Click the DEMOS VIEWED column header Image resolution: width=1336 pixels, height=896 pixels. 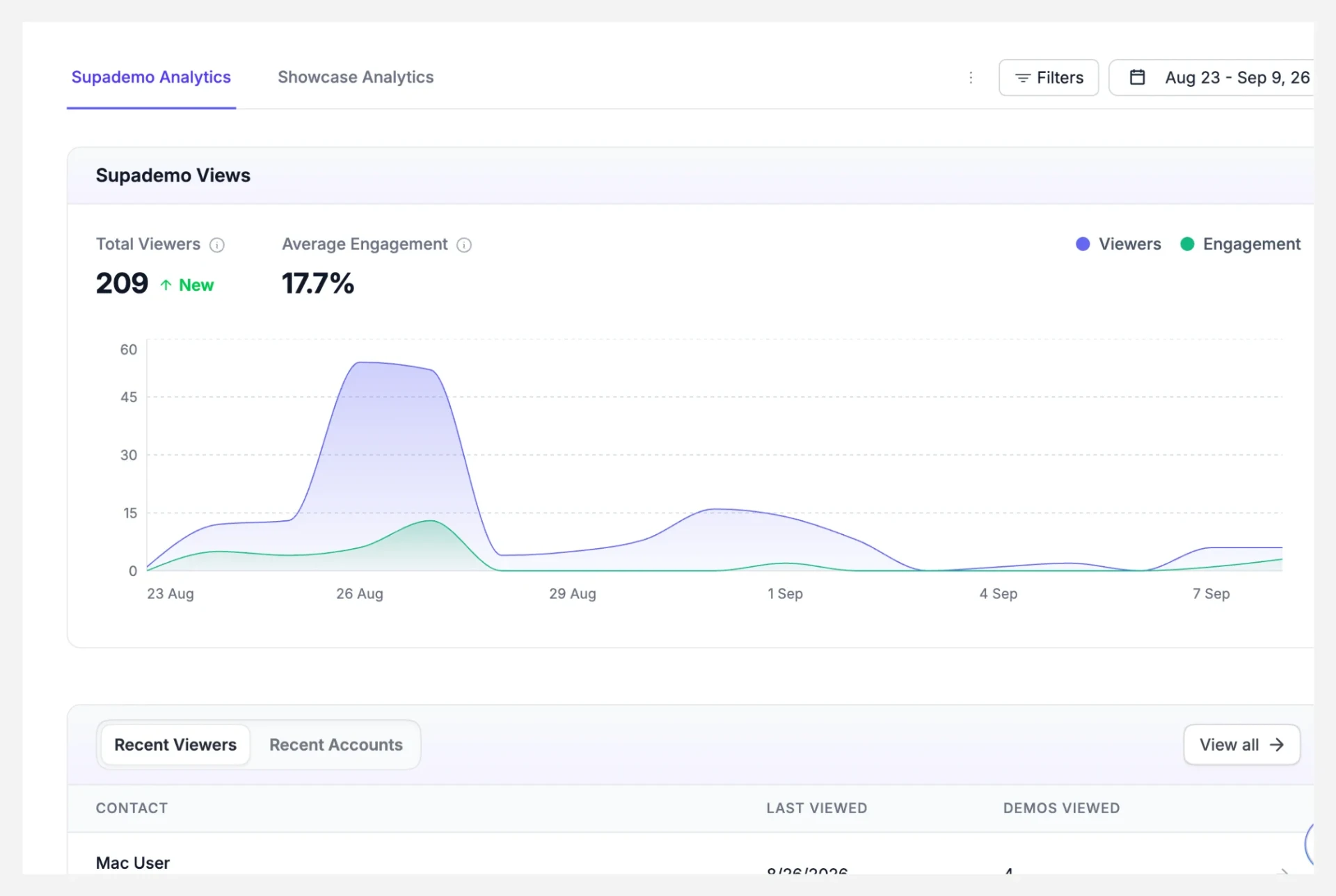pyautogui.click(x=1062, y=808)
